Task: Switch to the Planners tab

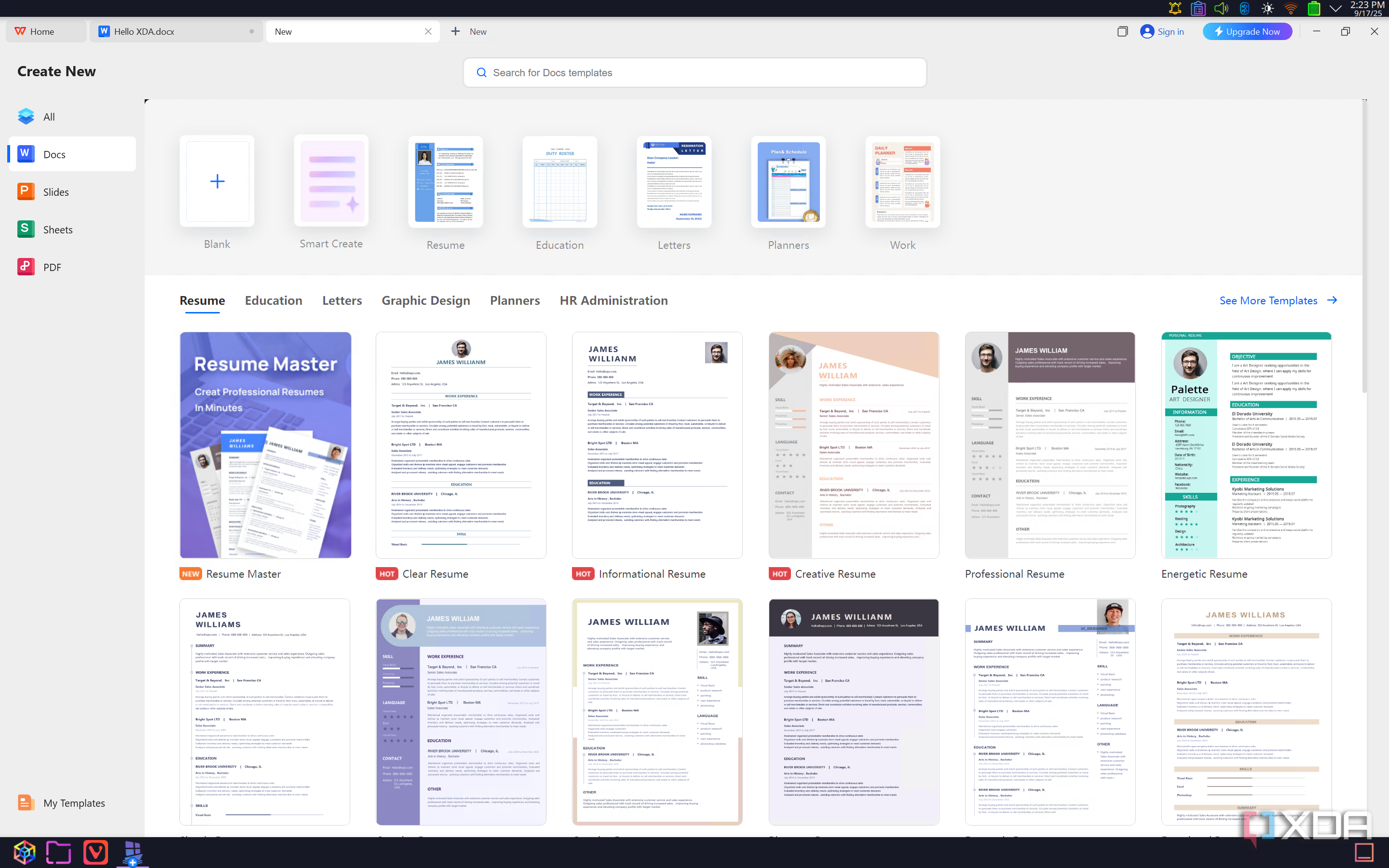Action: [515, 300]
